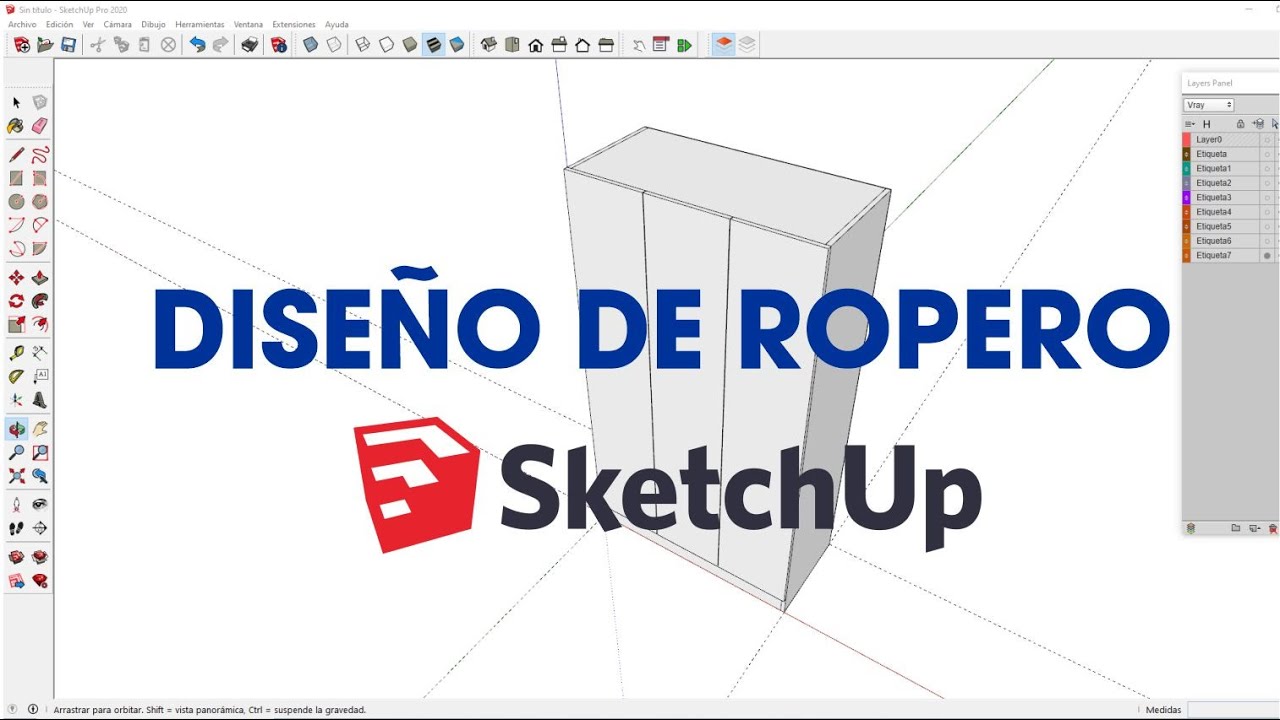Open the Ventana menu

tap(248, 24)
